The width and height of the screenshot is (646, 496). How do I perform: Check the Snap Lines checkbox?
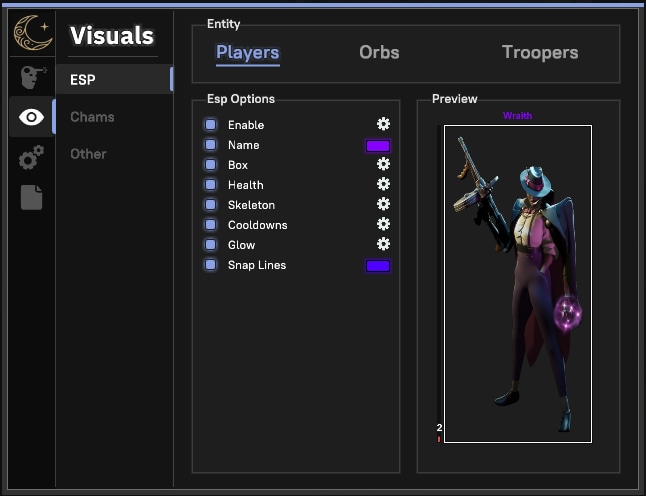coord(211,265)
